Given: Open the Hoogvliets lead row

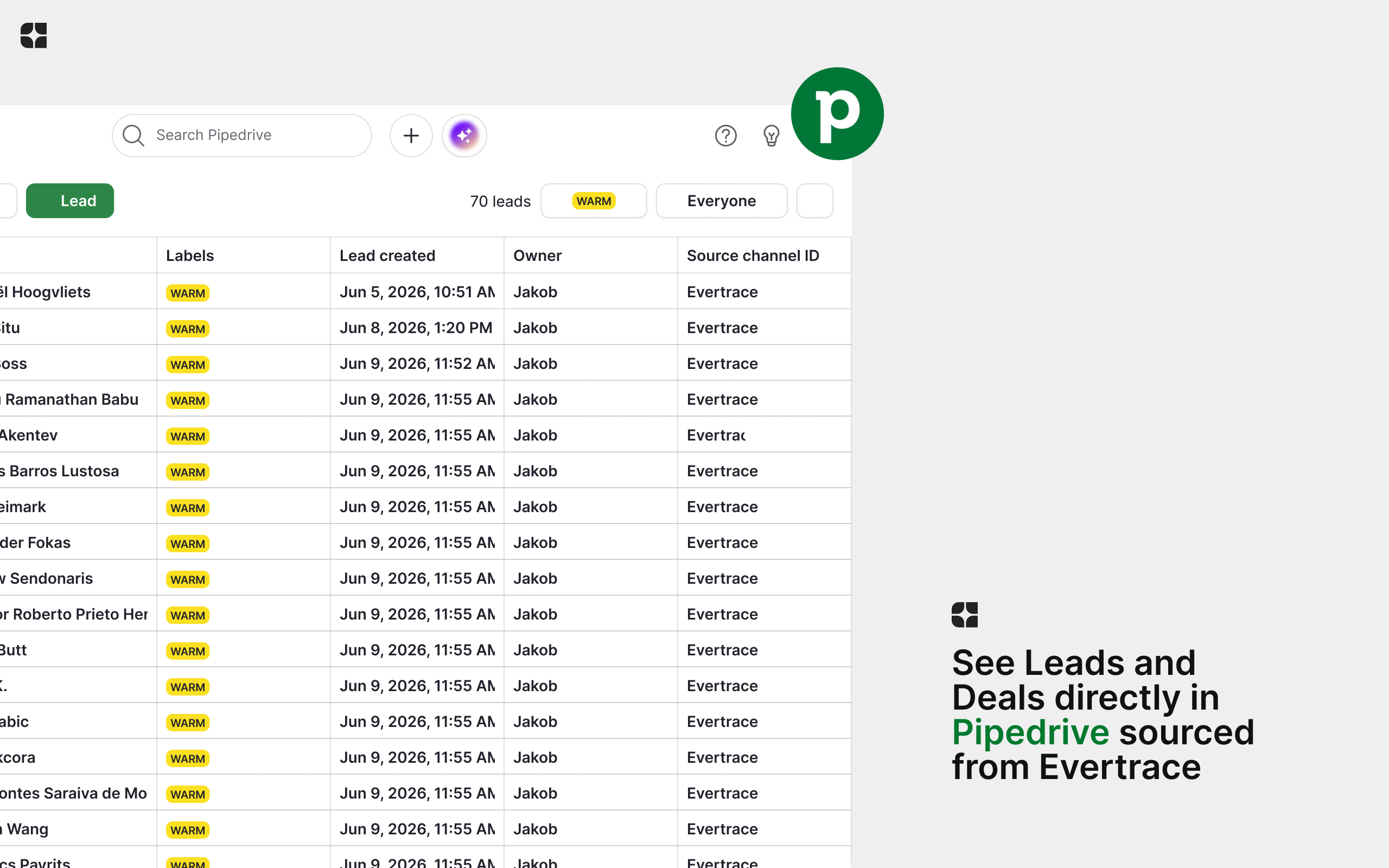Looking at the screenshot, I should [46, 292].
